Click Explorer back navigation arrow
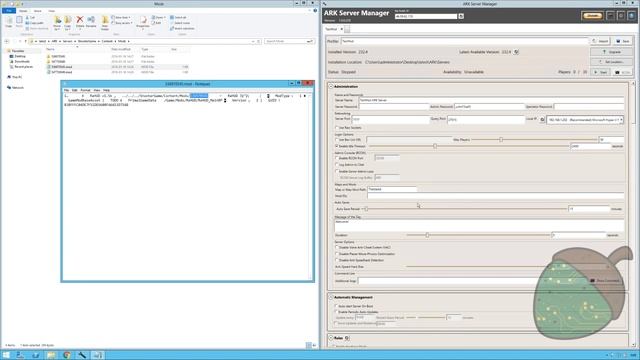Viewport: 640px width, 360px height. pos(7,41)
